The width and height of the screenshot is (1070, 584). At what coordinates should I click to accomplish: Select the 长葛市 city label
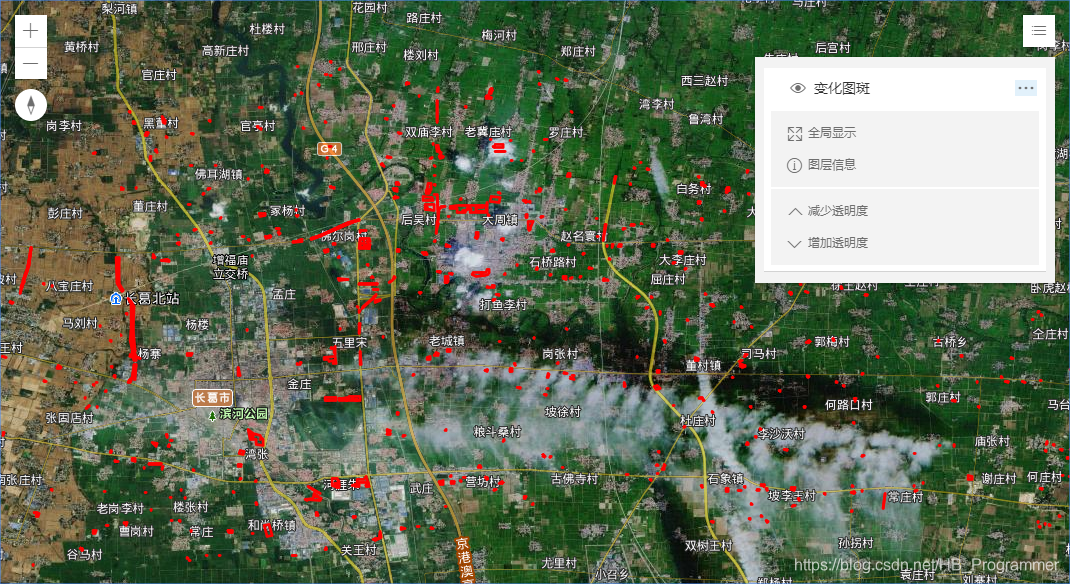[x=212, y=397]
